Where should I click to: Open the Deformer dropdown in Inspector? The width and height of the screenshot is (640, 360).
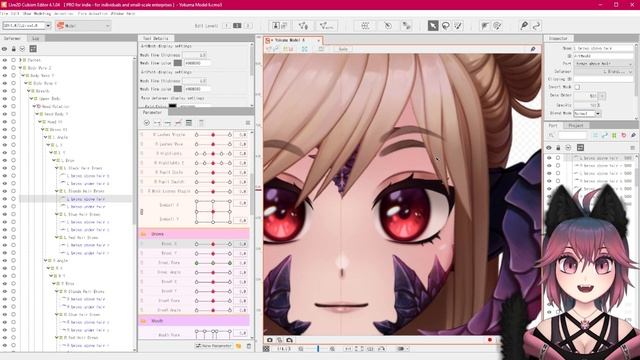point(603,71)
